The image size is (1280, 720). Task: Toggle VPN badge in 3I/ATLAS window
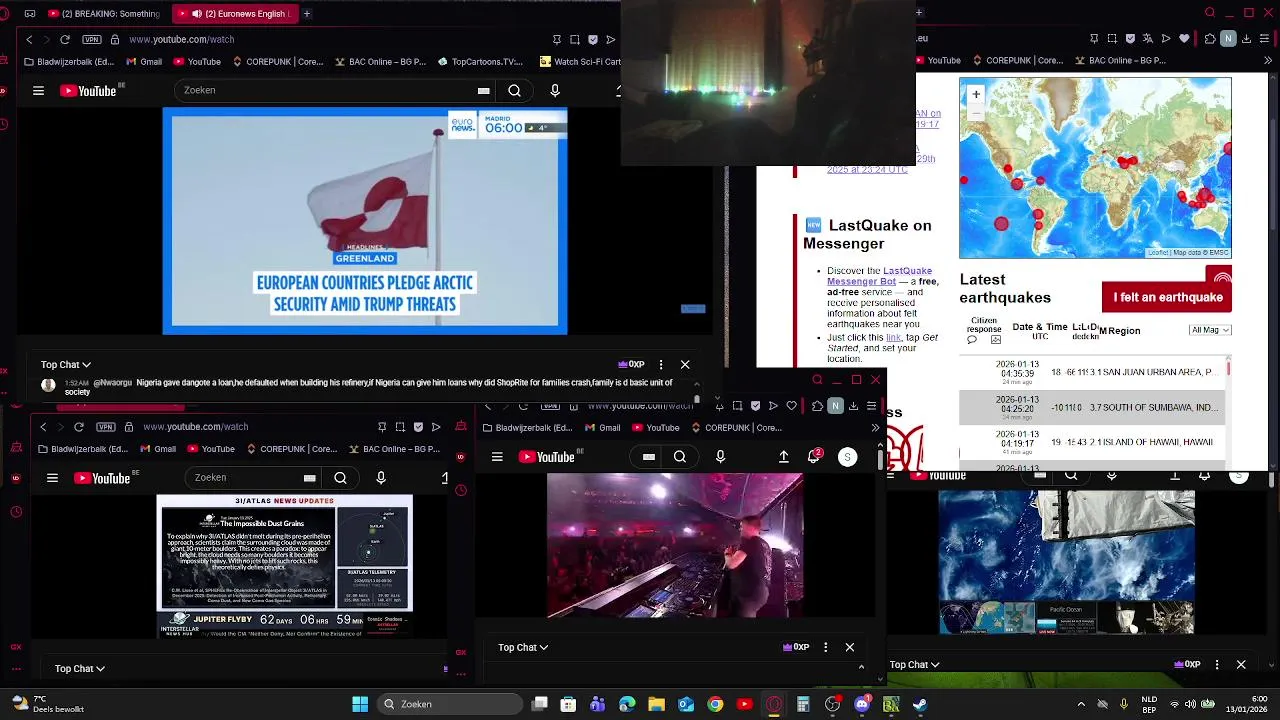pyautogui.click(x=106, y=426)
